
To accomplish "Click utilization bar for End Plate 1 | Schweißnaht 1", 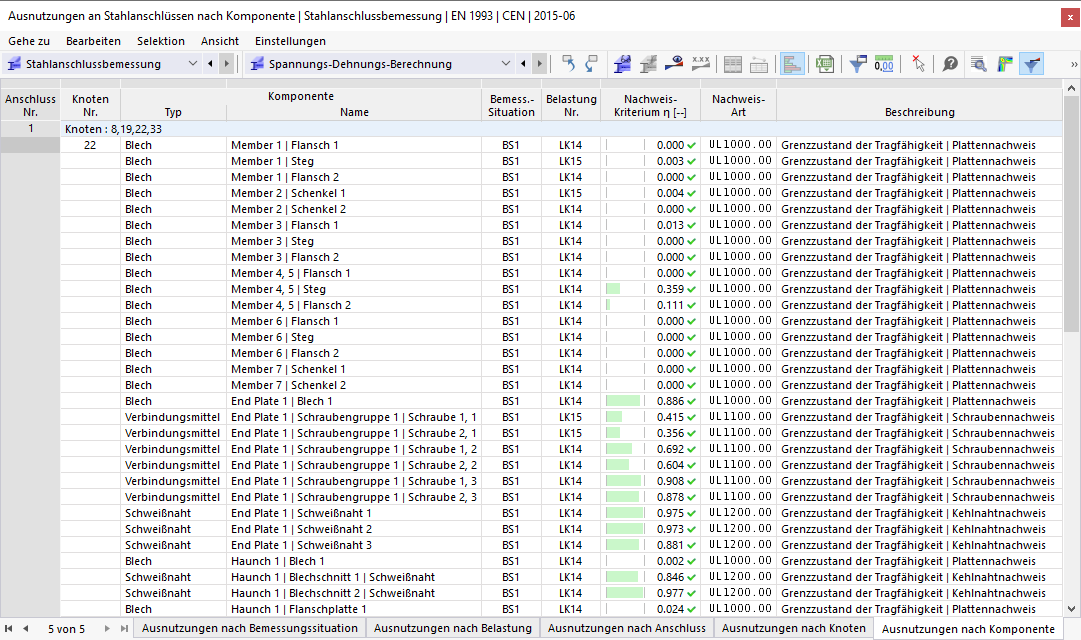I will [624, 513].
